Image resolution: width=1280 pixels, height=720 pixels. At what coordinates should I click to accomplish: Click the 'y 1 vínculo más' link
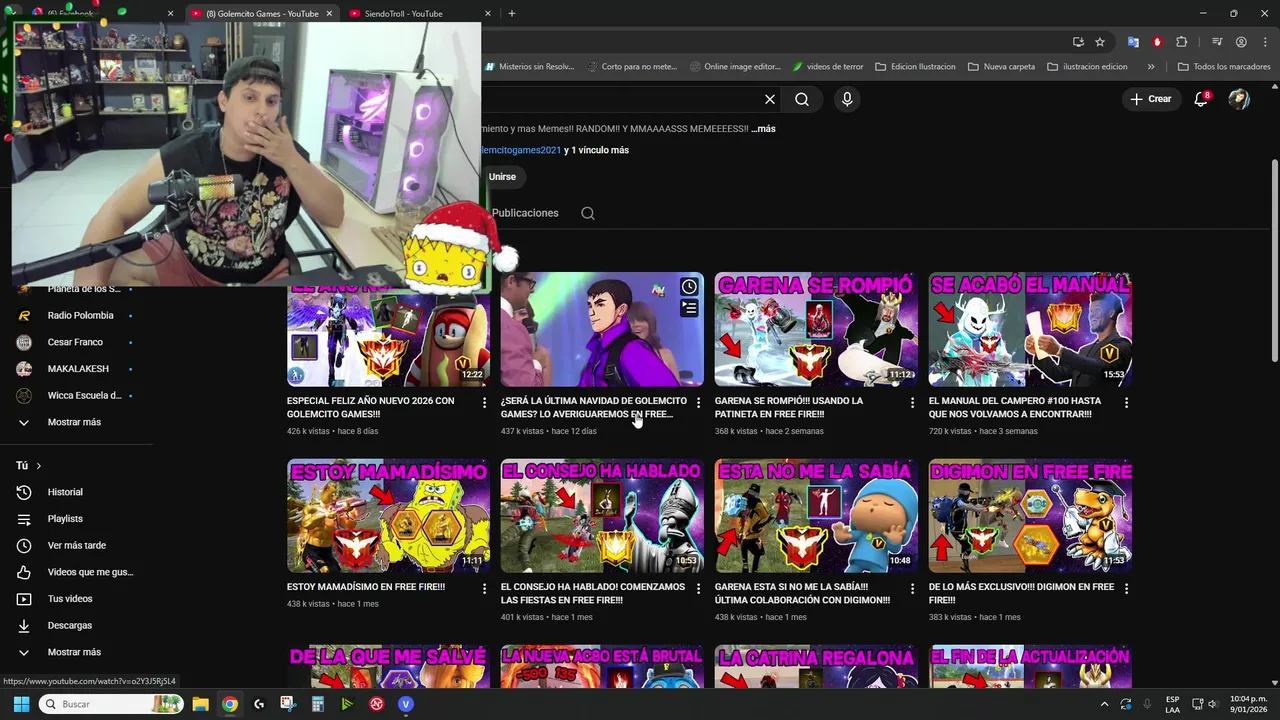[596, 150]
